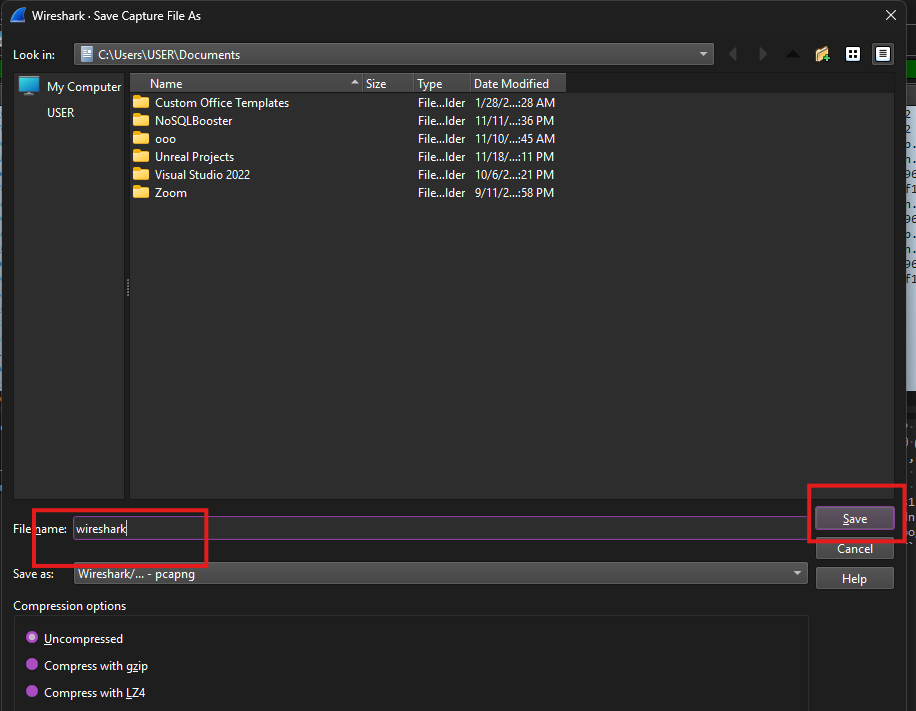This screenshot has width=916, height=711.
Task: Click date '9/11/2...:58 PM' cell
Action: coord(515,192)
